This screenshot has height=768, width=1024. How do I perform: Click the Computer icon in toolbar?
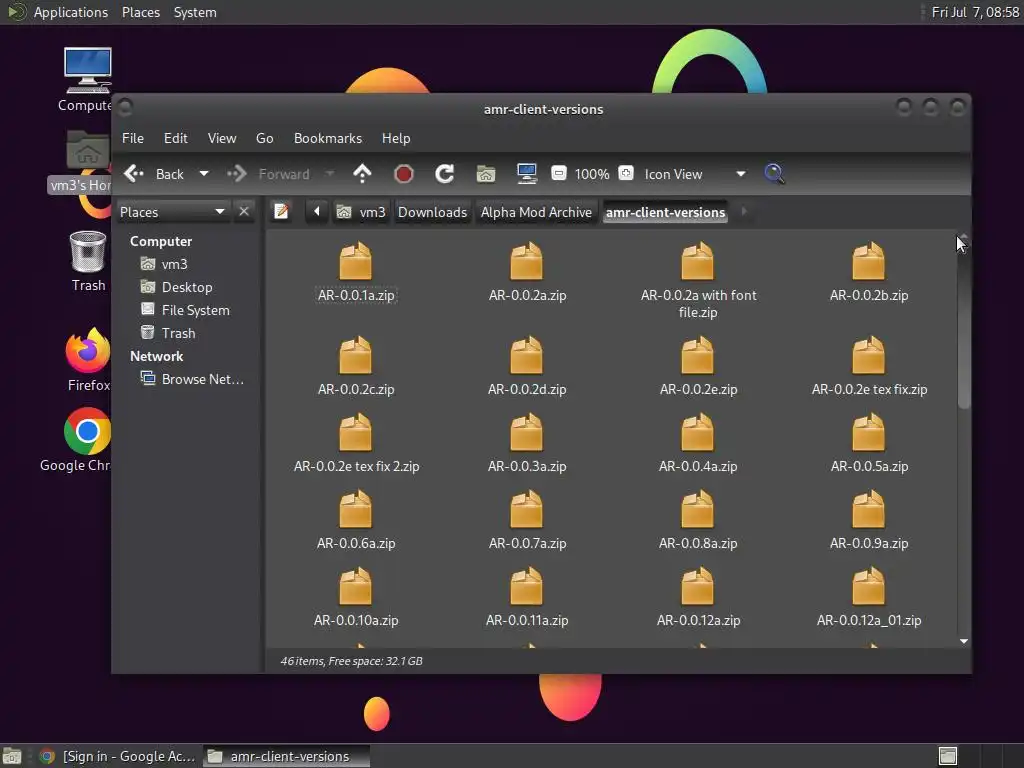(527, 174)
